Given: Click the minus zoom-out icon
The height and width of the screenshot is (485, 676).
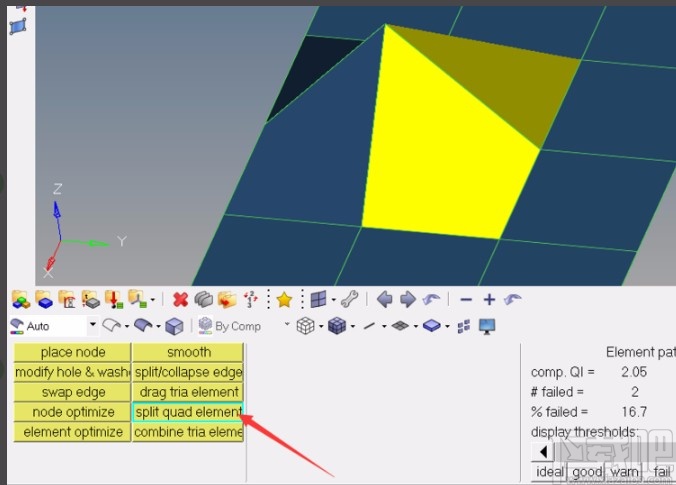Looking at the screenshot, I should coord(466,299).
